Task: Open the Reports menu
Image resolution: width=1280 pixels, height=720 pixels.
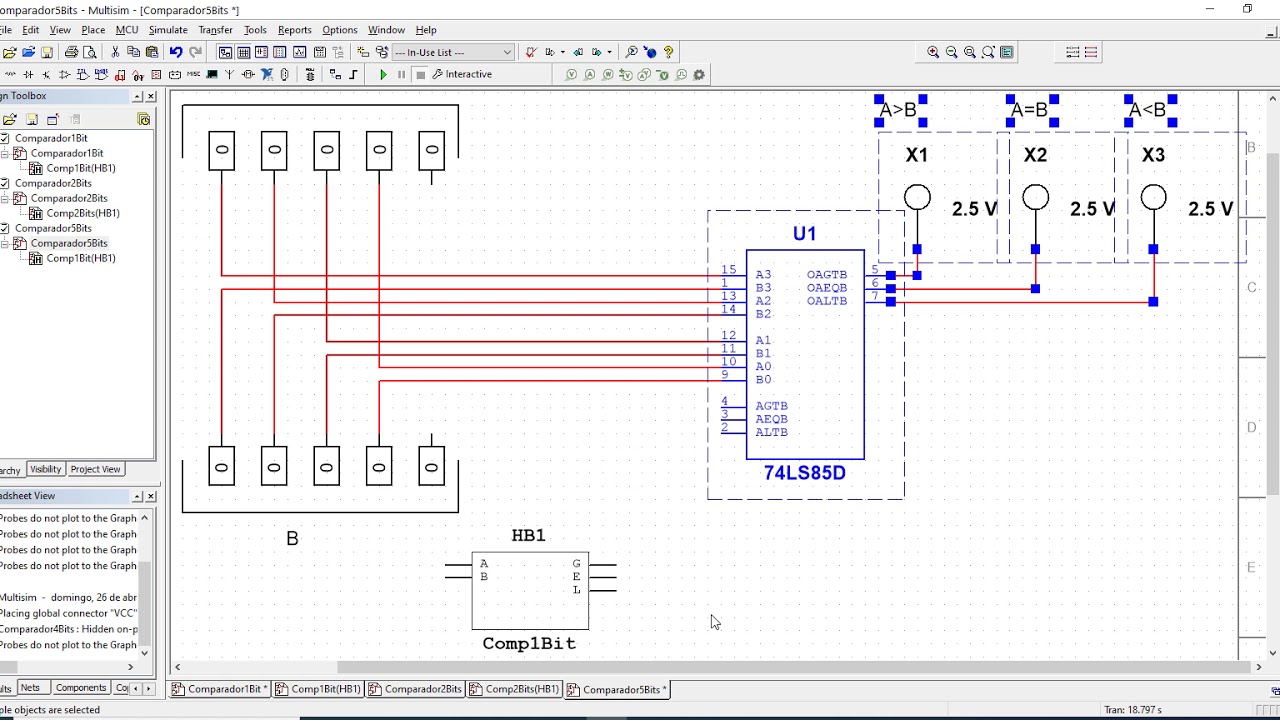Action: coord(294,30)
